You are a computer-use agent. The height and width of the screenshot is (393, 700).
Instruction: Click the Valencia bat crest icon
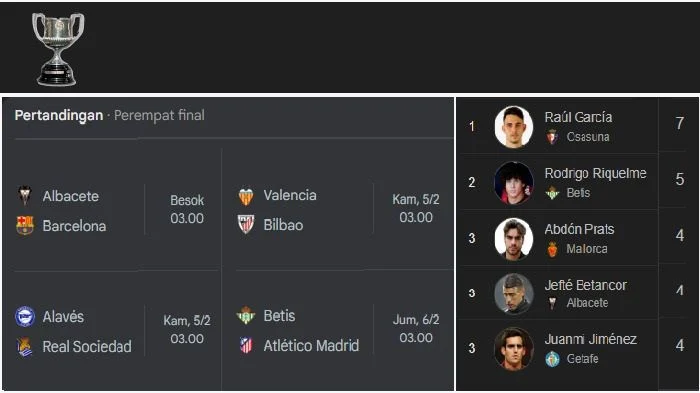point(246,196)
